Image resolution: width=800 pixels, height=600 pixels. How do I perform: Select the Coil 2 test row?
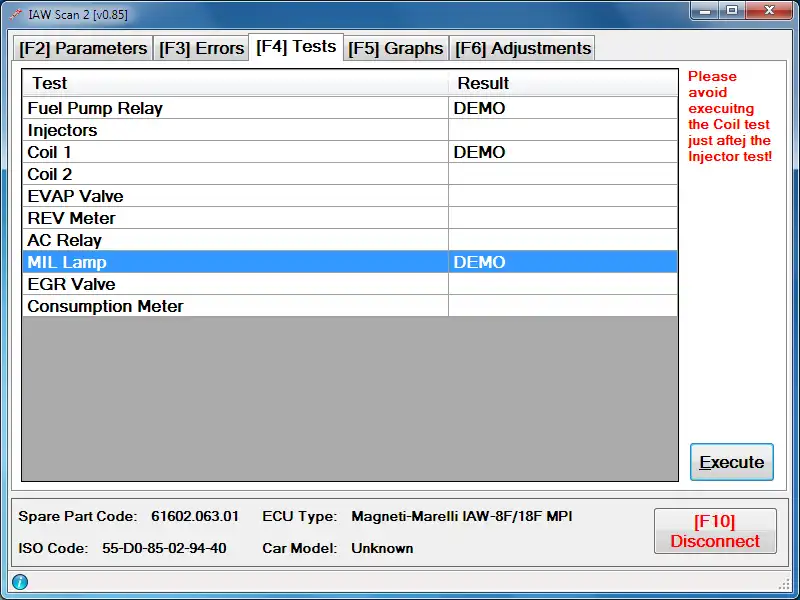350,174
